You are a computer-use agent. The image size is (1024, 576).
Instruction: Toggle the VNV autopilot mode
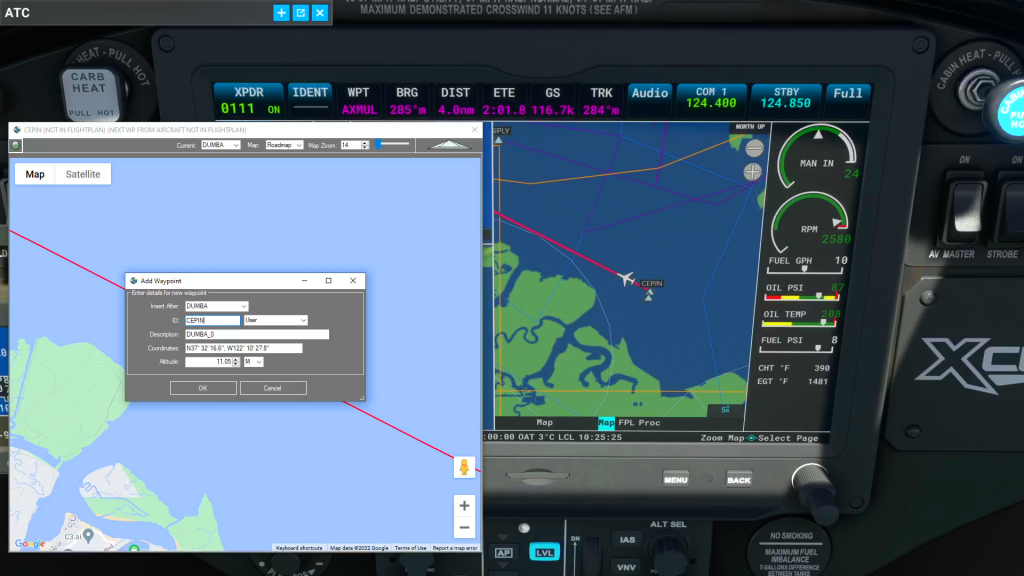pos(626,567)
